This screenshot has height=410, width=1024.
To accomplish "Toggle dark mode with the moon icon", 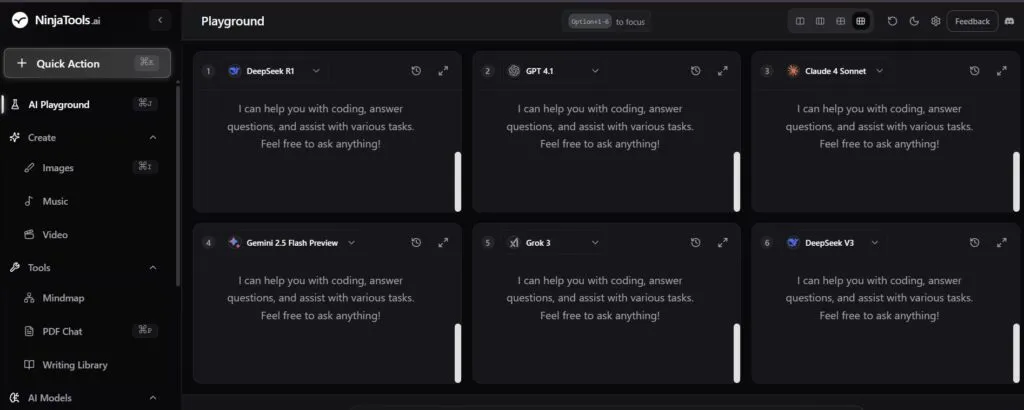I will click(914, 21).
